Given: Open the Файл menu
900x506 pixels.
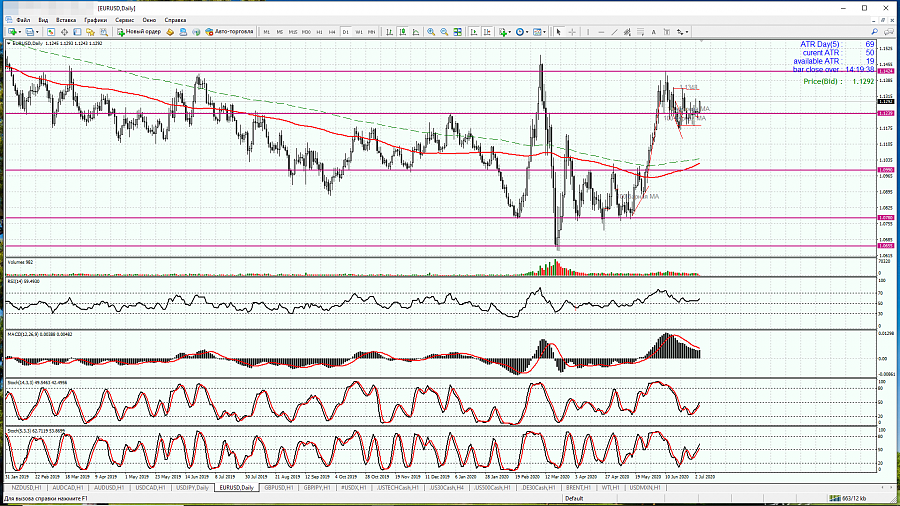Looking at the screenshot, I should (x=24, y=20).
